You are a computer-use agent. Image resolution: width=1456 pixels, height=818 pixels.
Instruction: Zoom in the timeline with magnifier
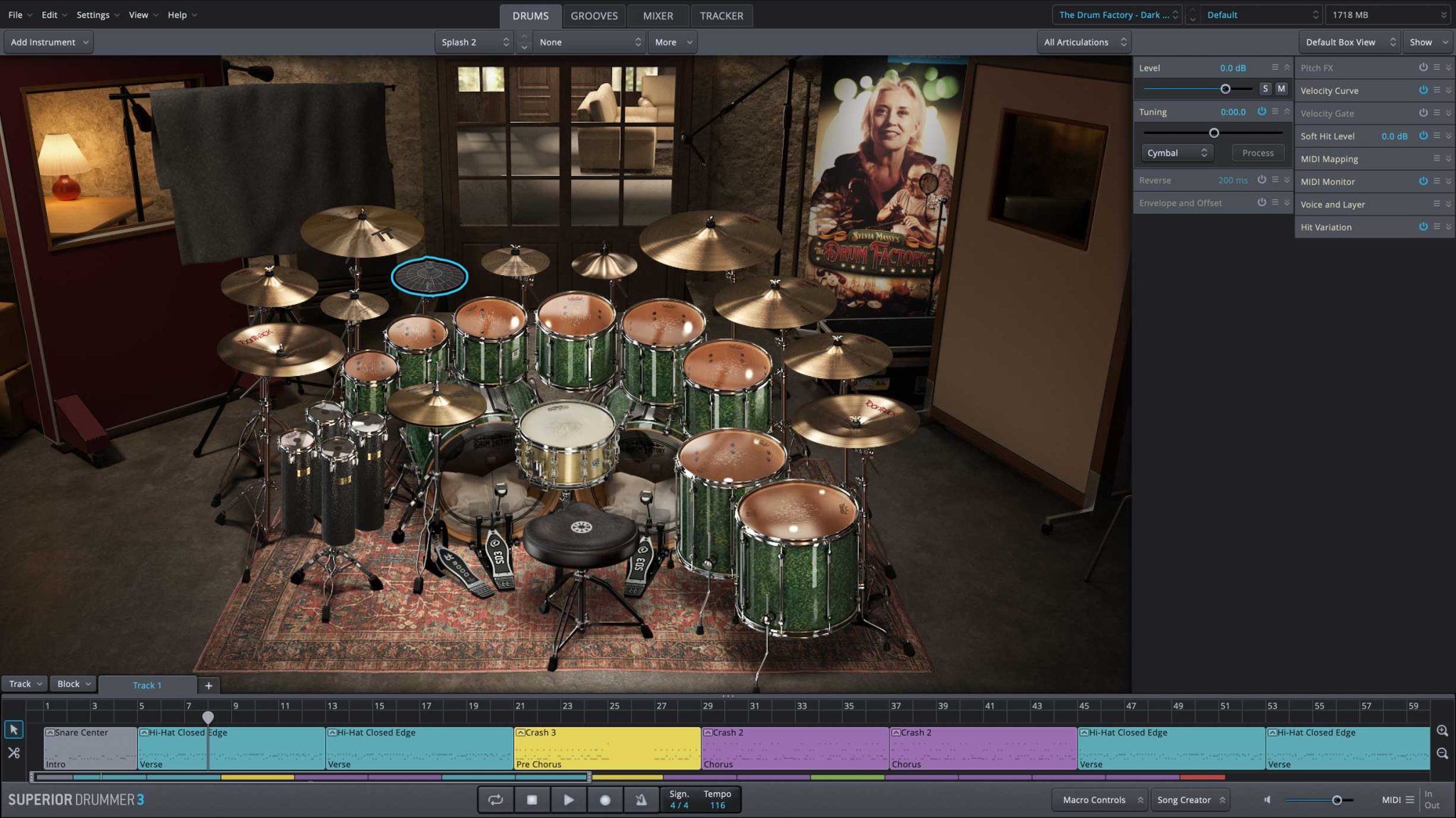(x=1442, y=731)
